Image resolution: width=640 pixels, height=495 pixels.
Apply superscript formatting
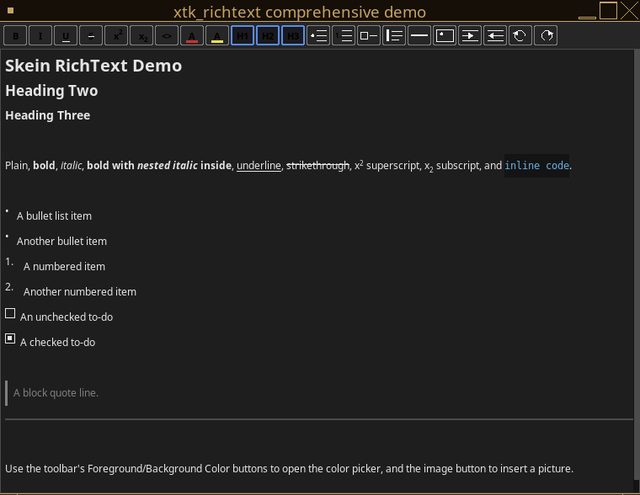[116, 36]
